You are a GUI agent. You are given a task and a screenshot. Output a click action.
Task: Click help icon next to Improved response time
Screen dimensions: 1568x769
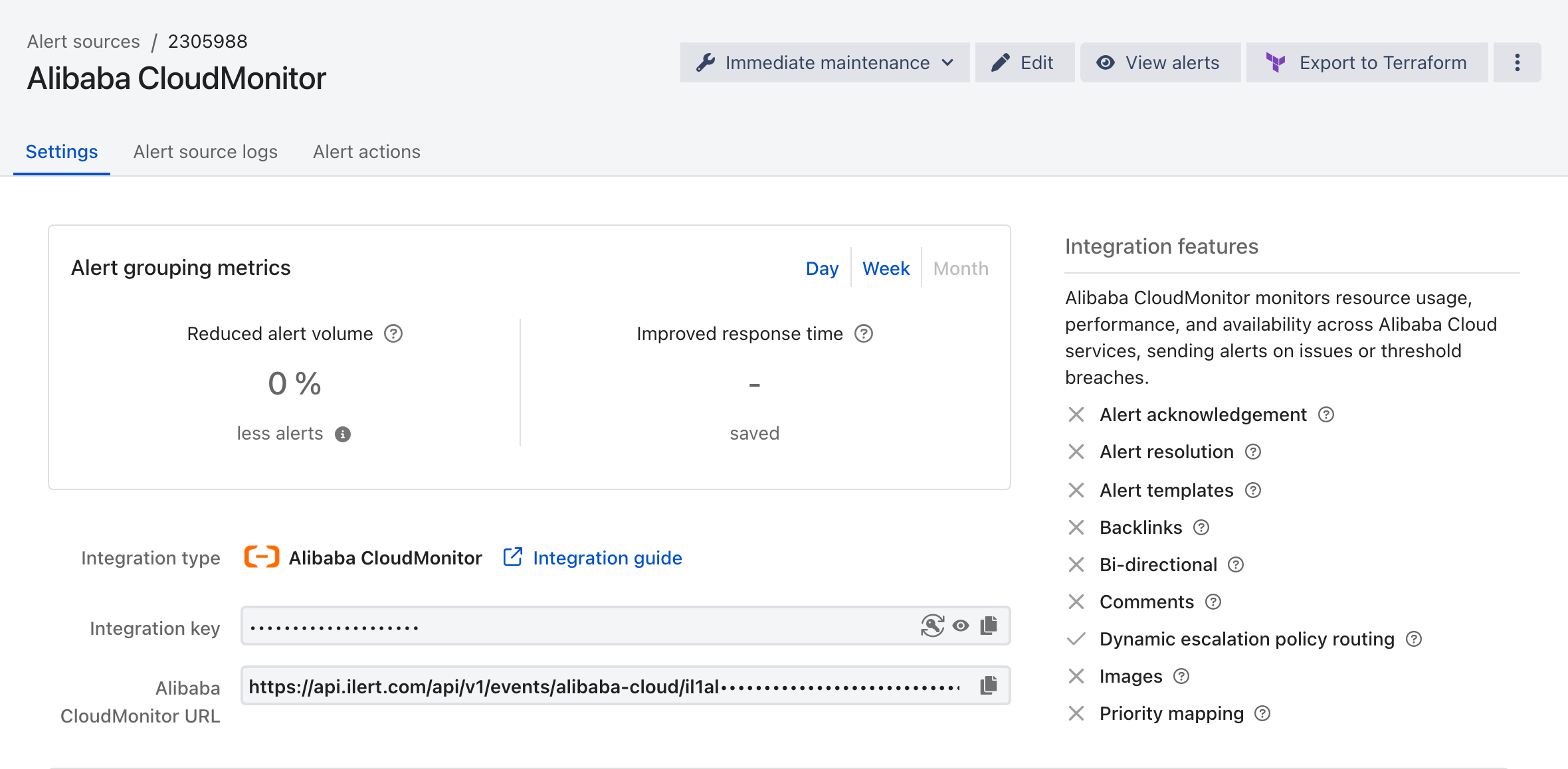pos(864,333)
